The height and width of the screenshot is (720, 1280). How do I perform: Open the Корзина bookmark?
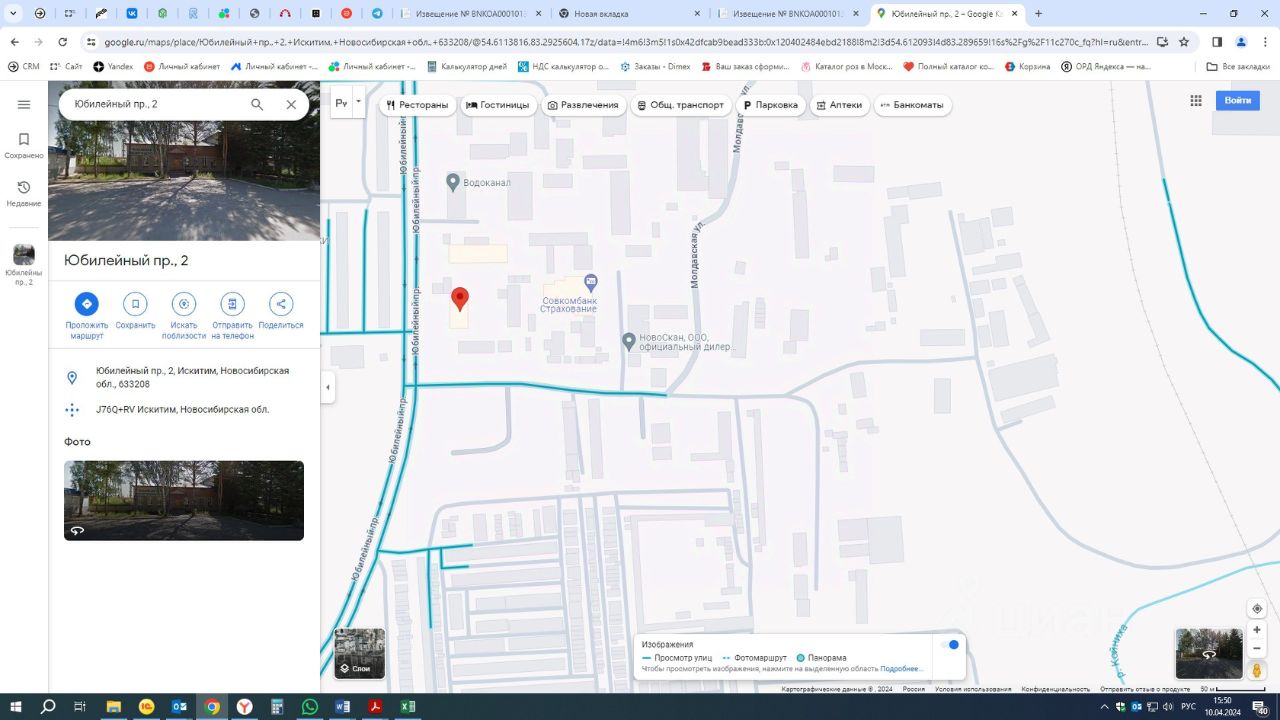click(x=1027, y=66)
